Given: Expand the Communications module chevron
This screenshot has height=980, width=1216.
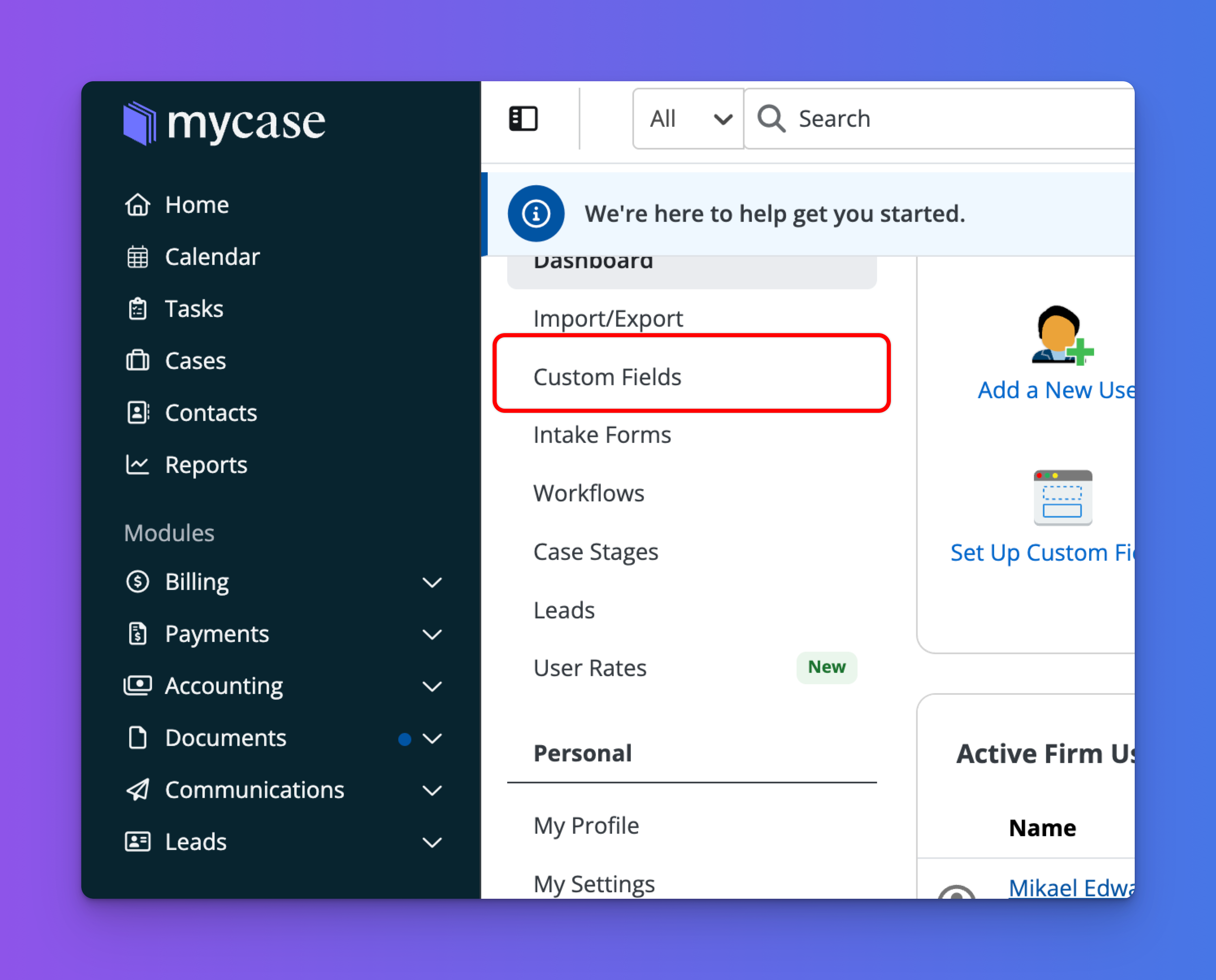Looking at the screenshot, I should (x=432, y=790).
